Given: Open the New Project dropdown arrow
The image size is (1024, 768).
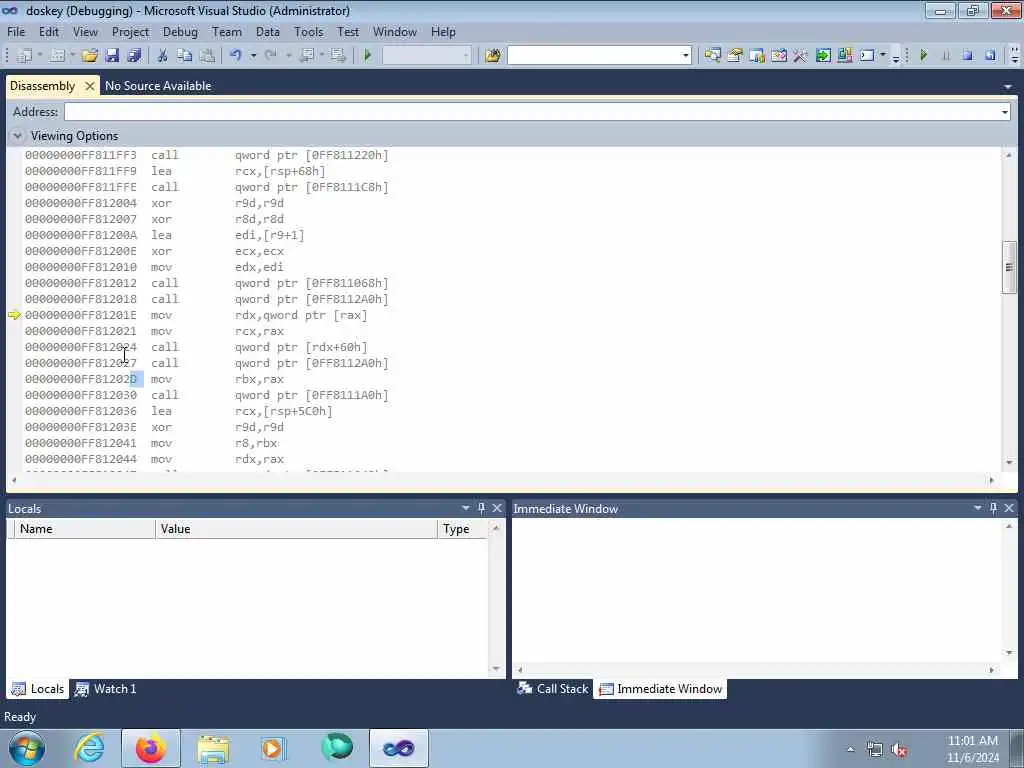Looking at the screenshot, I should pyautogui.click(x=40, y=56).
